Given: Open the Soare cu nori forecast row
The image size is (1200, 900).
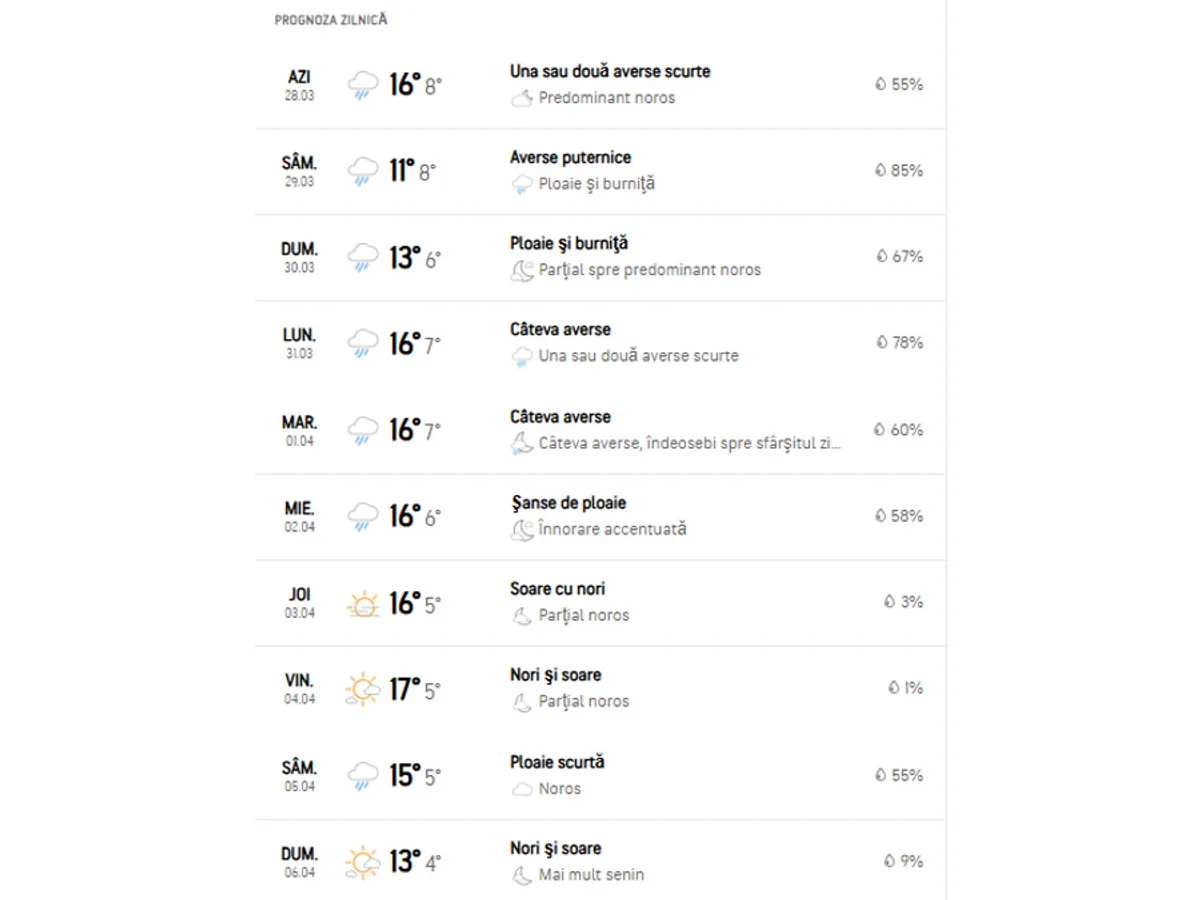Looking at the screenshot, I should (x=557, y=589).
